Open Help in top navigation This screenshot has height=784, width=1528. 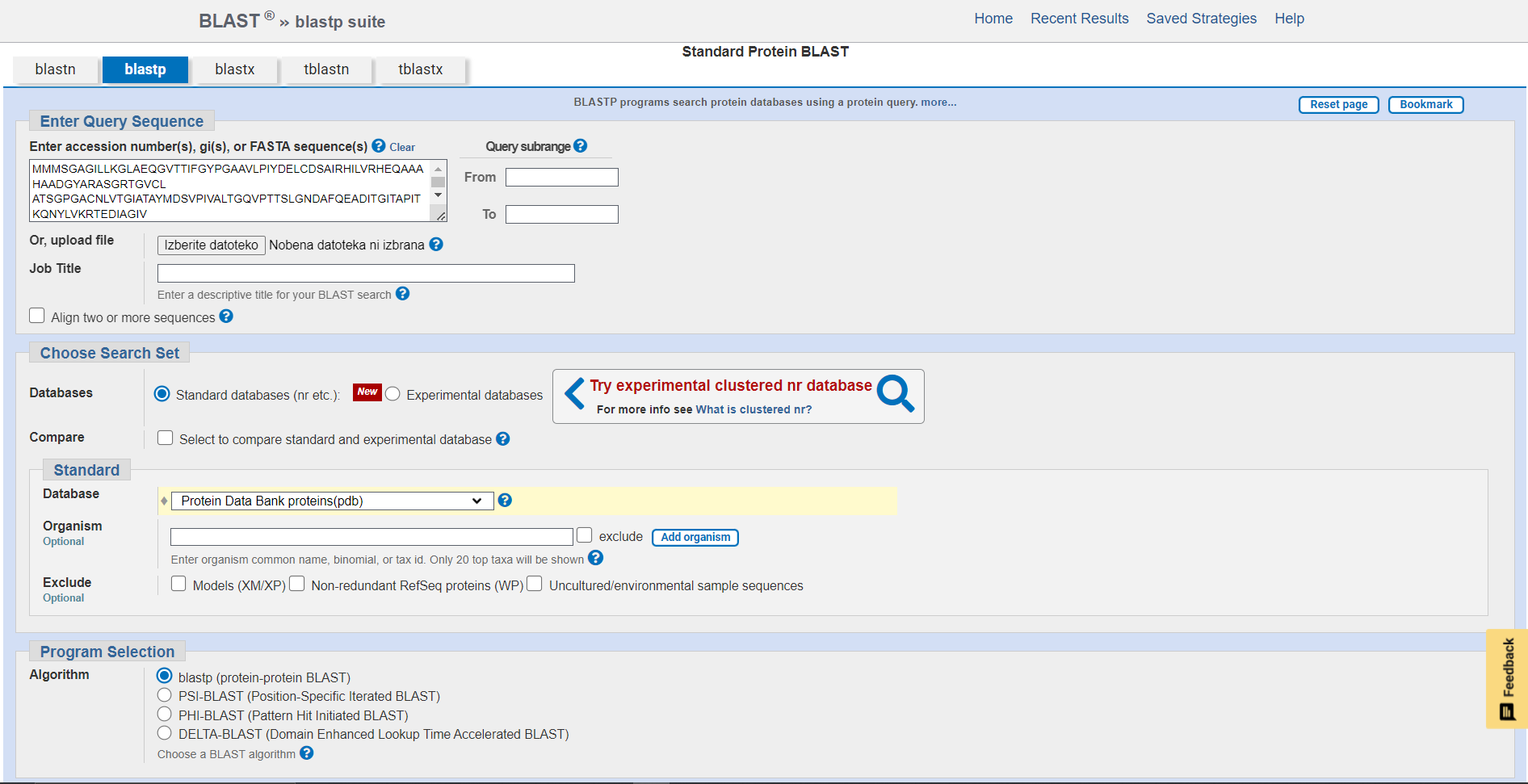tap(1290, 19)
